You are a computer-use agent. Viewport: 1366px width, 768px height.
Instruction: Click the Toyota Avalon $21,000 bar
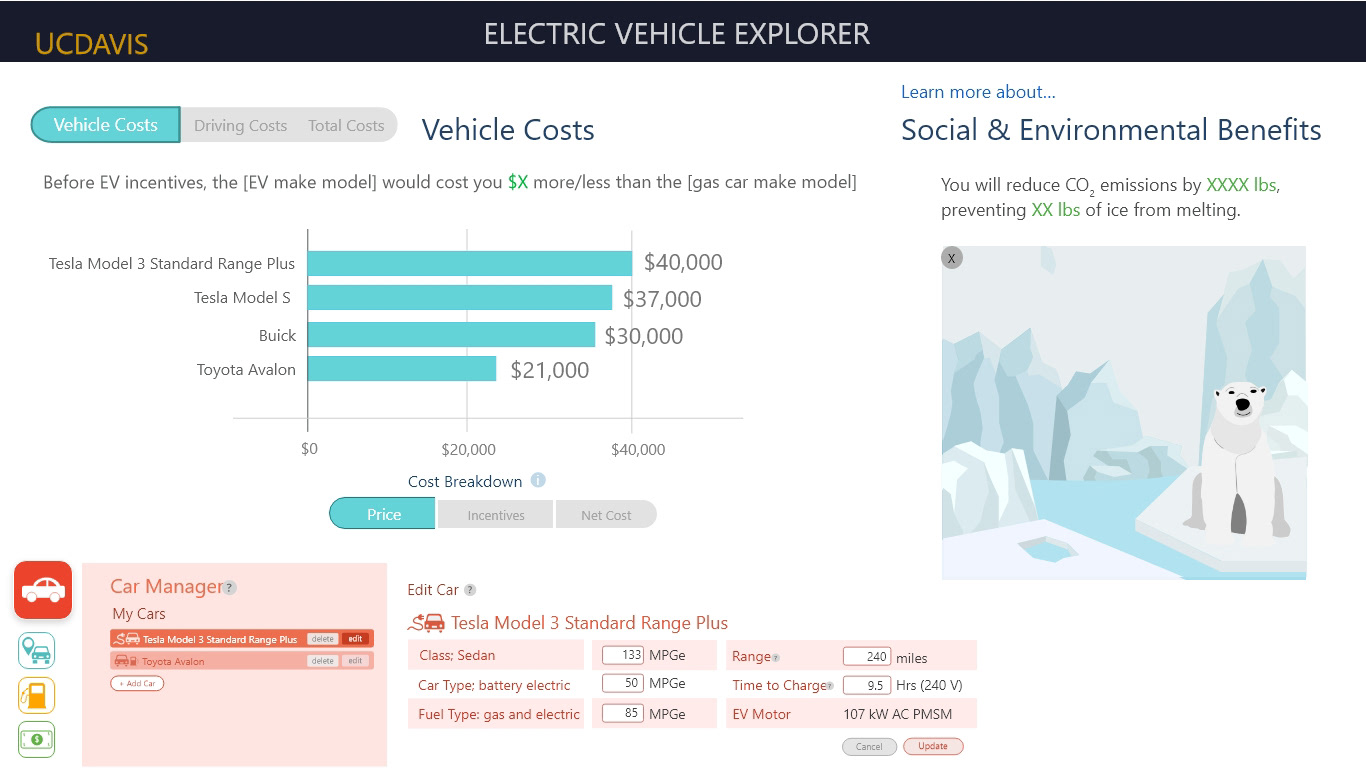pyautogui.click(x=402, y=369)
